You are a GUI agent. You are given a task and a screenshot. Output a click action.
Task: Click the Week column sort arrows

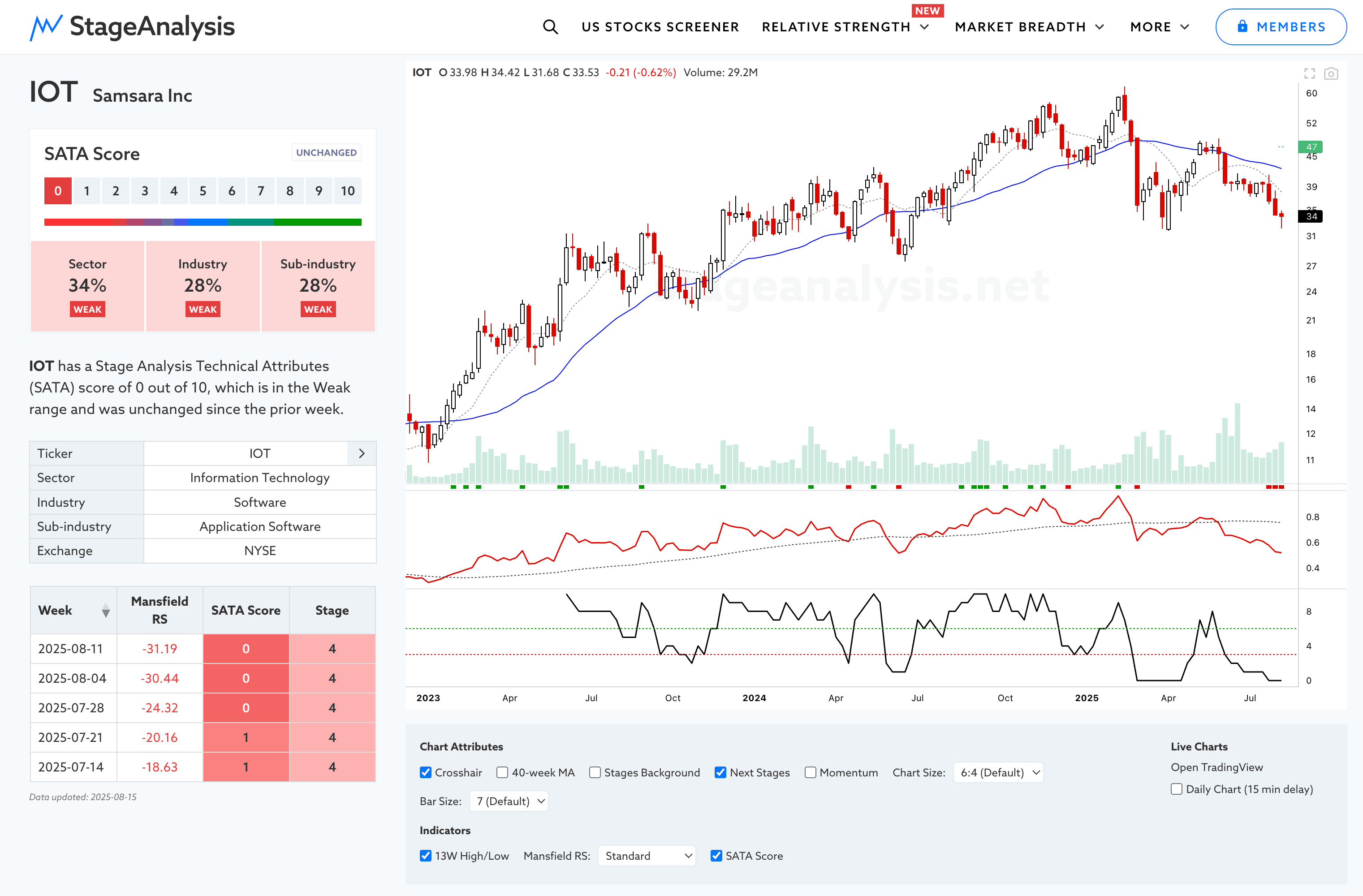(x=106, y=610)
